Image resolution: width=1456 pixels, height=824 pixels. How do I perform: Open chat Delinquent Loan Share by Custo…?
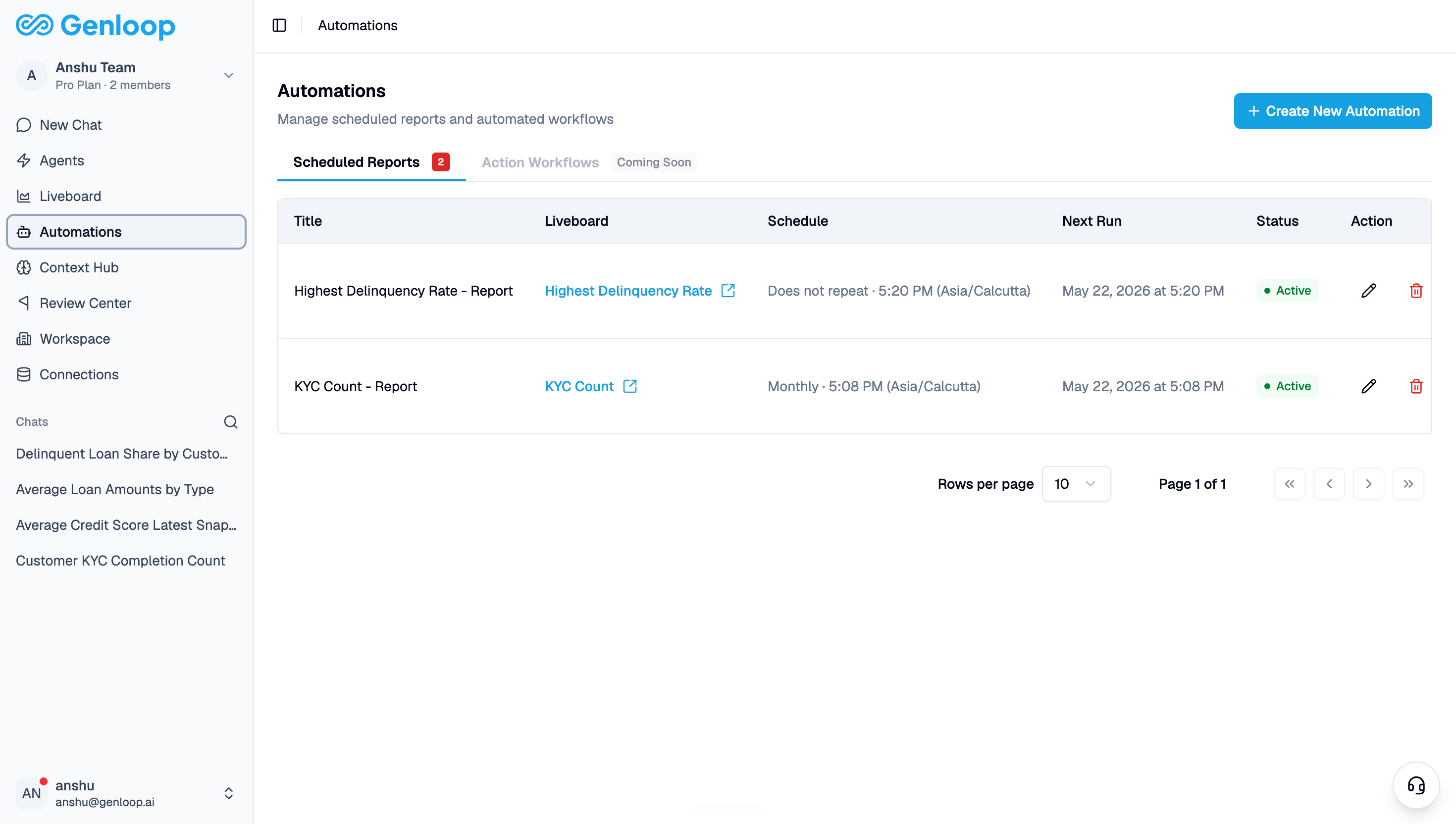[122, 454]
